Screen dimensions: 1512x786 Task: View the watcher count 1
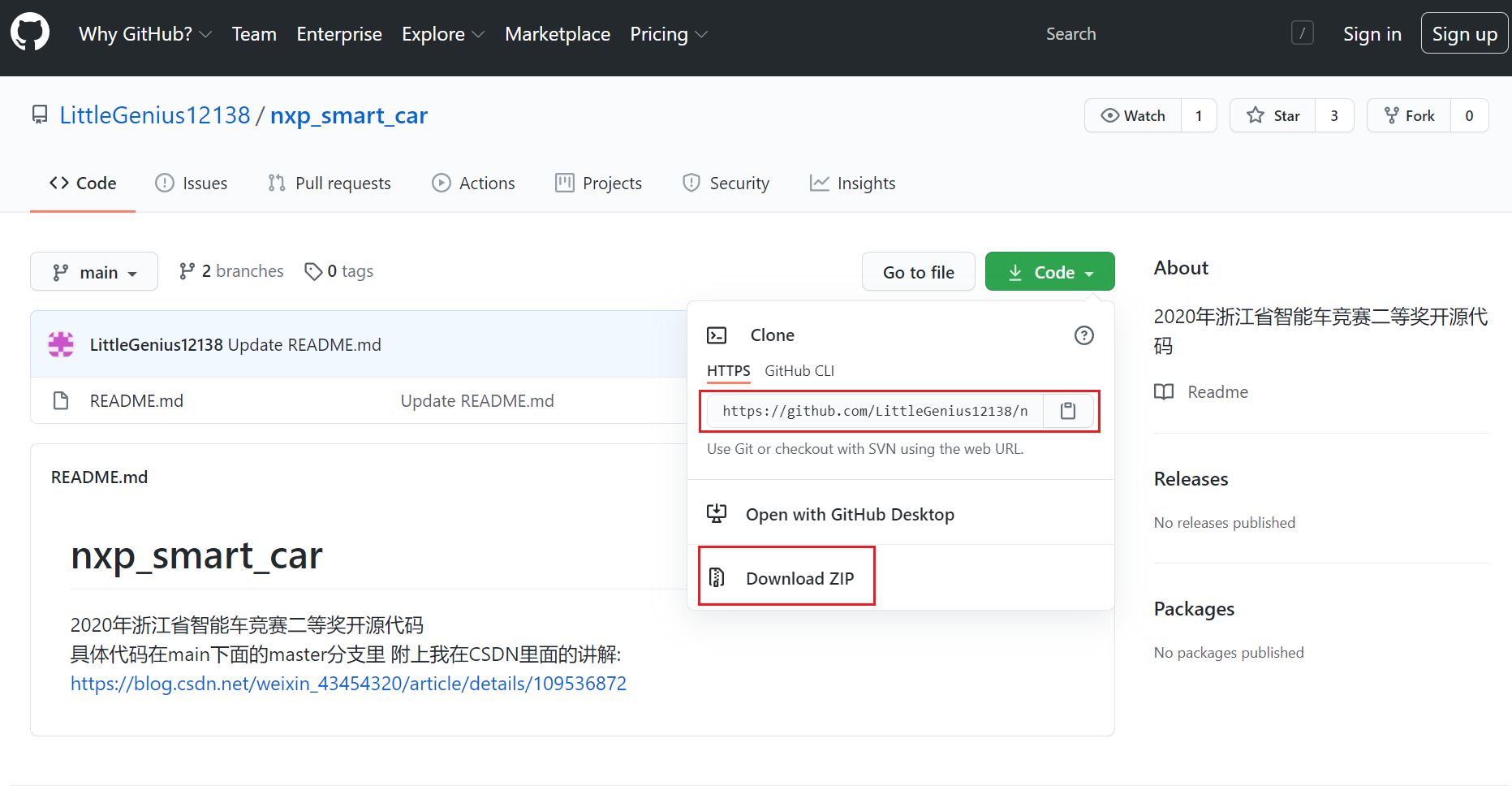click(1199, 115)
